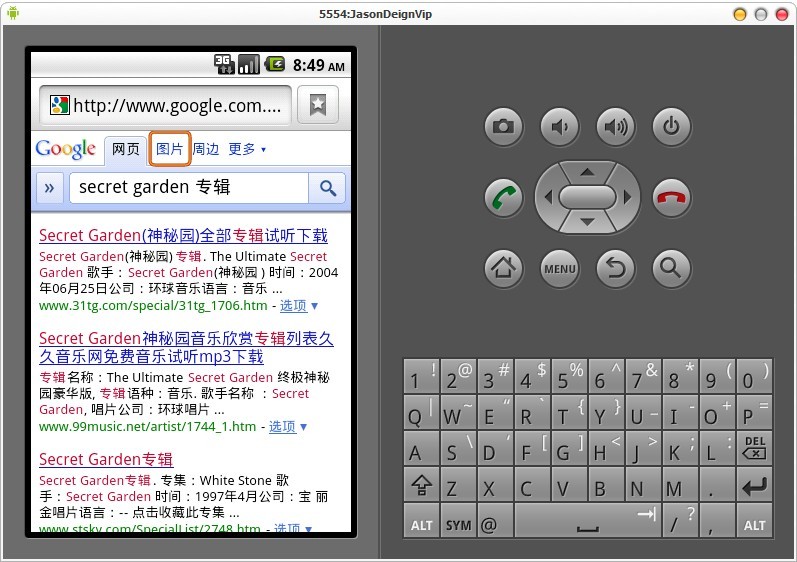Click the Q key on keyboard
This screenshot has width=797, height=562.
(421, 413)
